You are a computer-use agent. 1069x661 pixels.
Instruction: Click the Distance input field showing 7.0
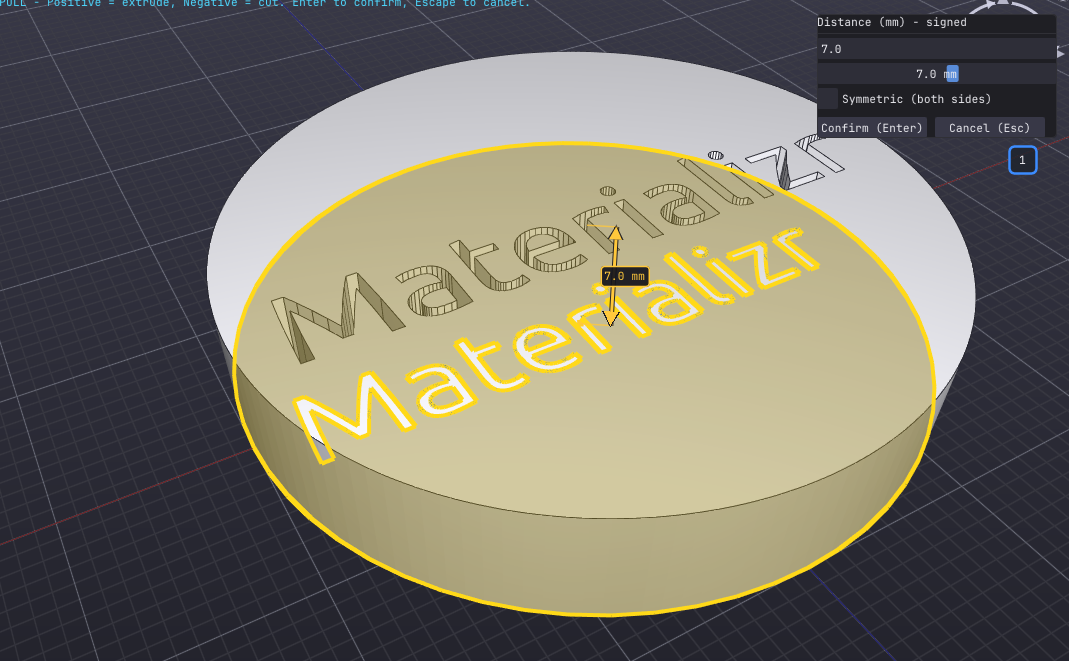[936, 49]
